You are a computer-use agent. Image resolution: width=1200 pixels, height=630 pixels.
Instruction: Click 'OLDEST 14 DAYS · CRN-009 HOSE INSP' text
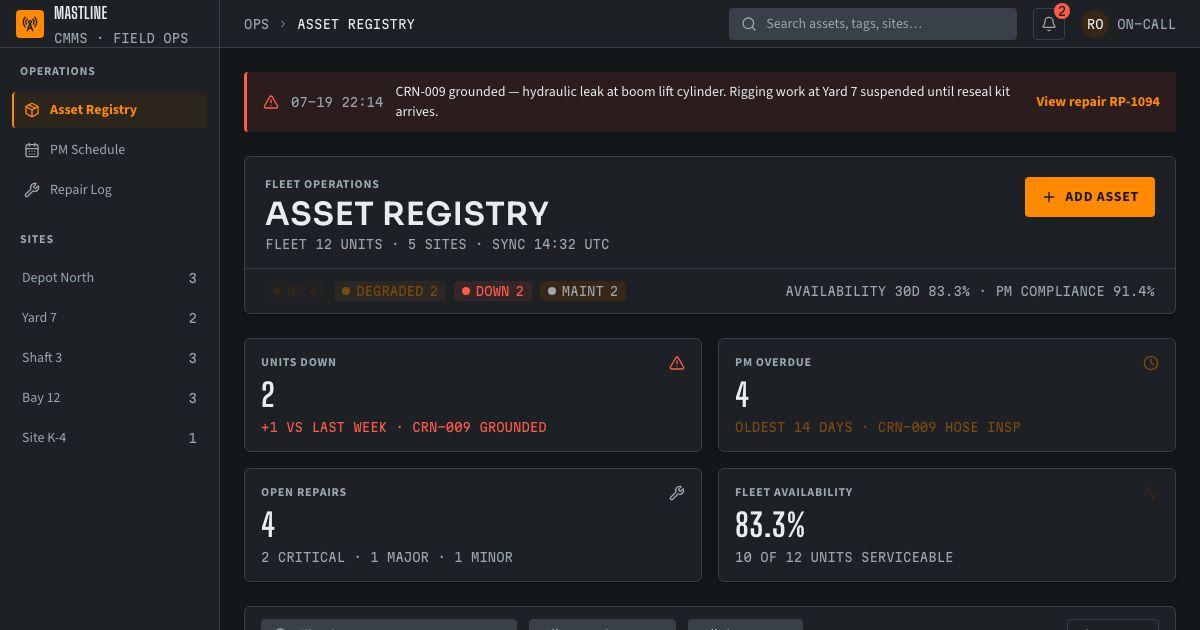click(878, 427)
